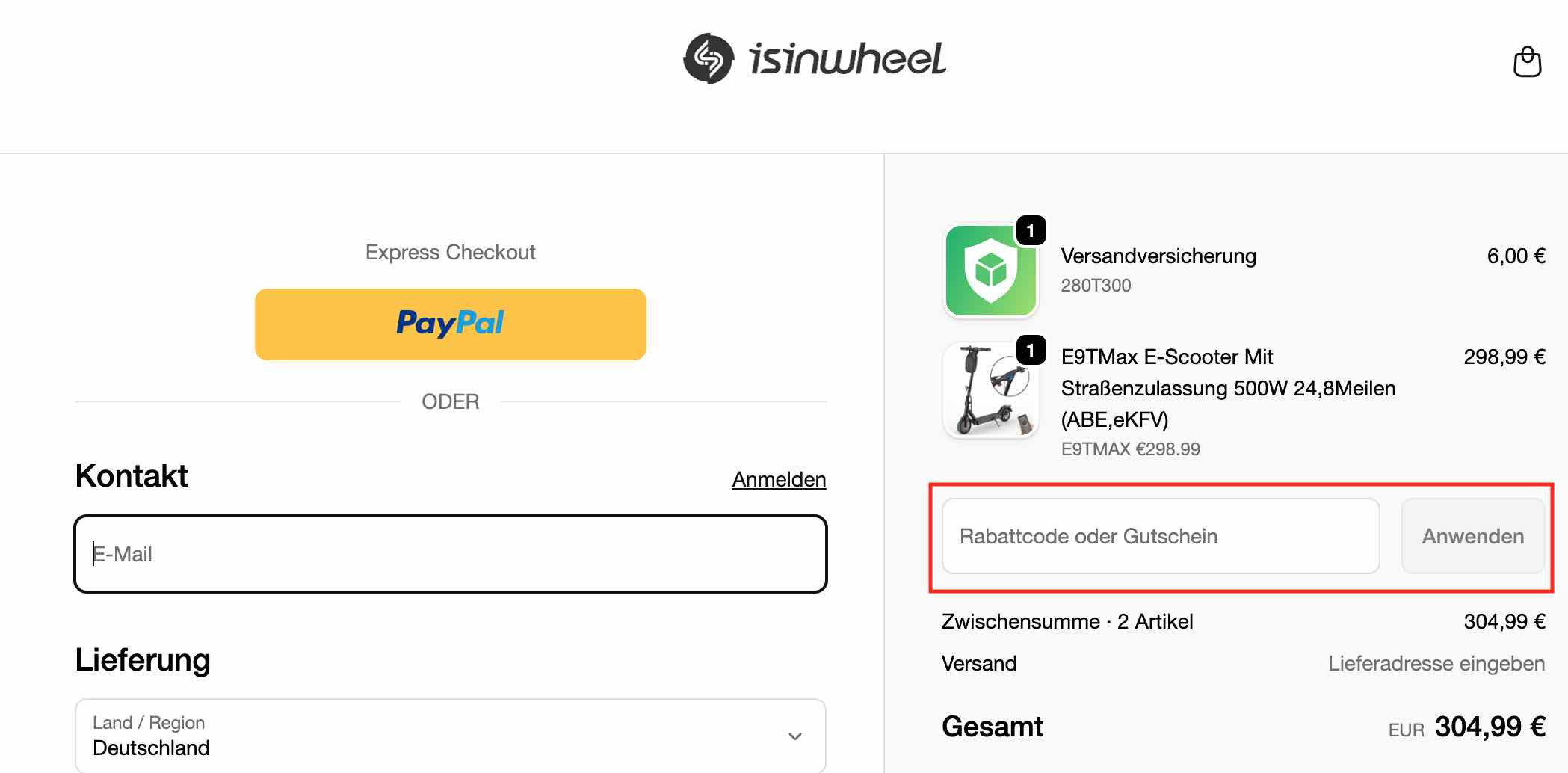The height and width of the screenshot is (773, 1568).
Task: Click Lieferadresse eingeben for shipping cost
Action: click(1436, 663)
